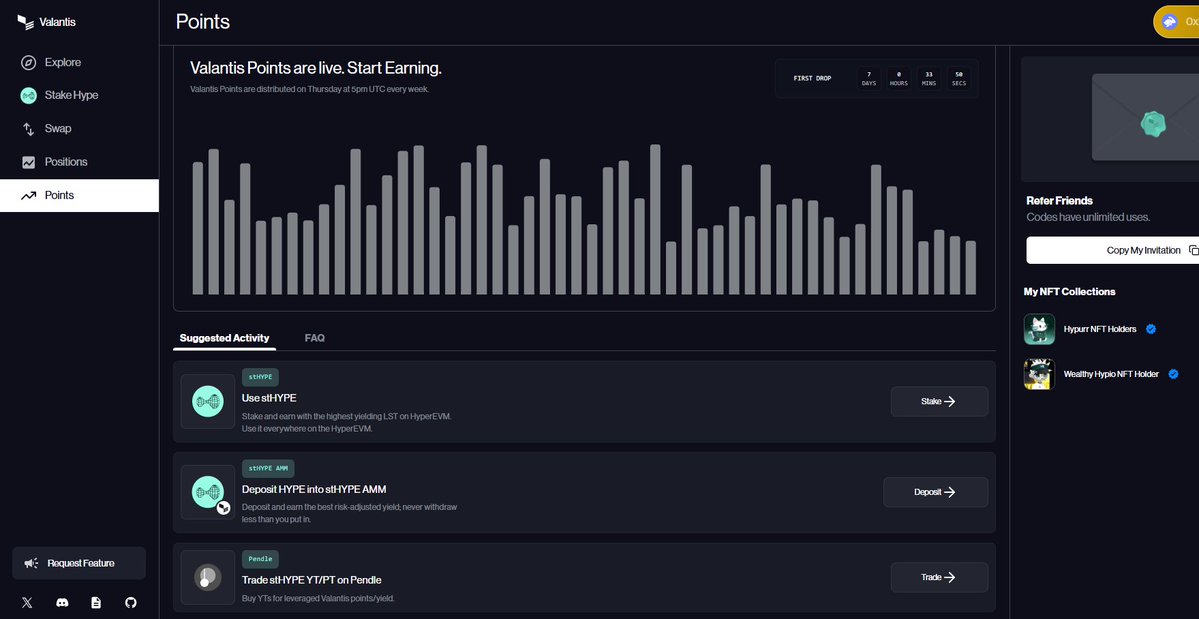This screenshot has height=619, width=1199.
Task: Open the Discord community link
Action: pos(62,603)
